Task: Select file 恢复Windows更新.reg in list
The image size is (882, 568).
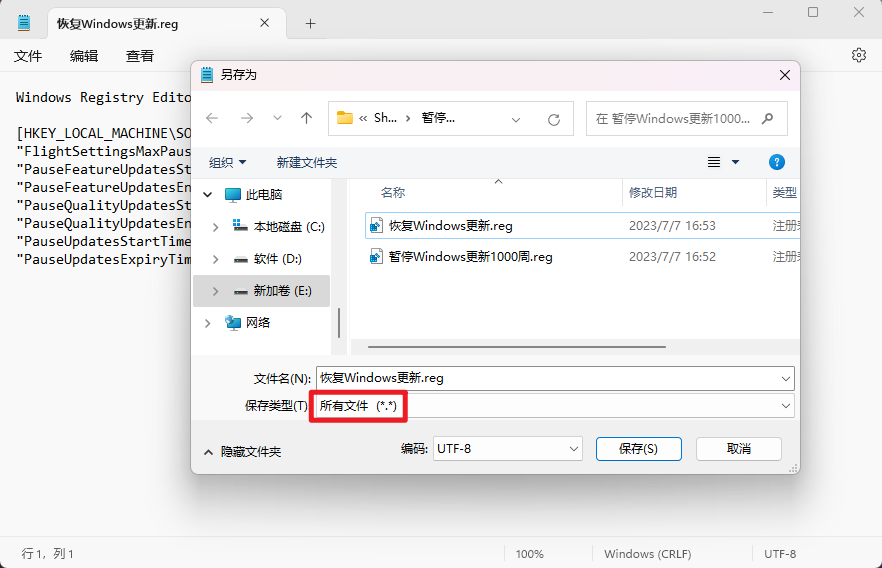Action: click(451, 226)
